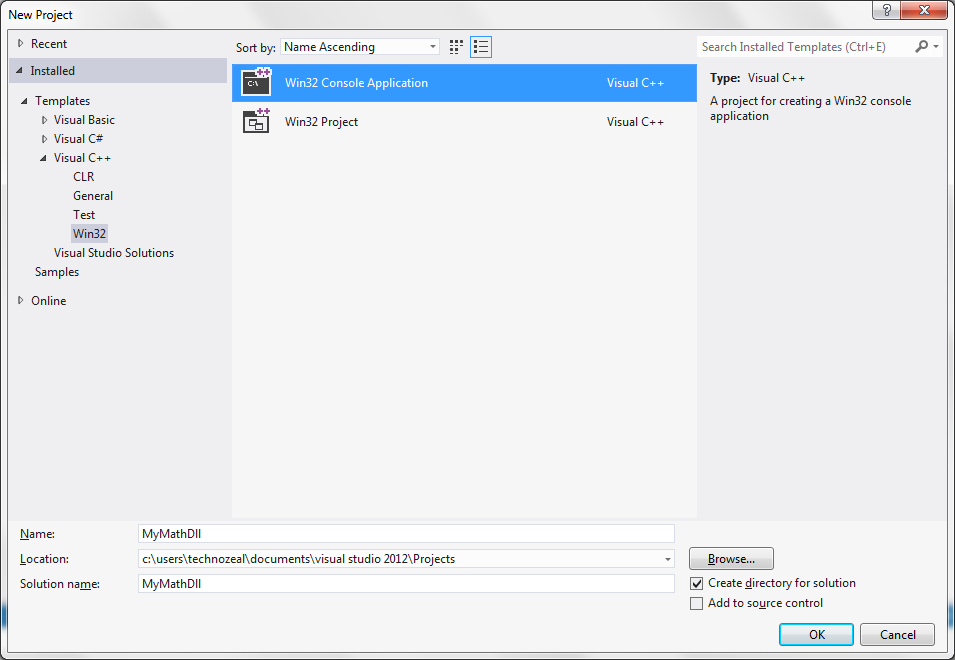
Task: Toggle Create directory for solution checkbox
Action: click(x=696, y=583)
